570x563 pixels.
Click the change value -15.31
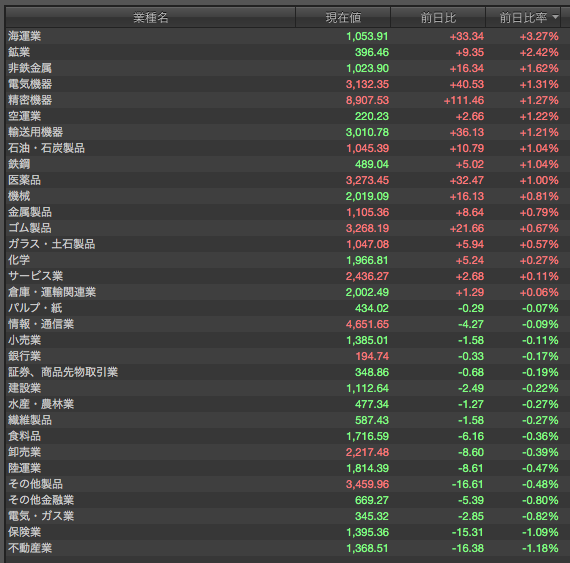point(467,532)
